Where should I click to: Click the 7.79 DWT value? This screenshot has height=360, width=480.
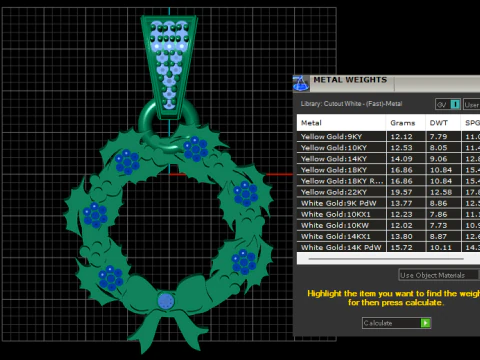pyautogui.click(x=438, y=137)
